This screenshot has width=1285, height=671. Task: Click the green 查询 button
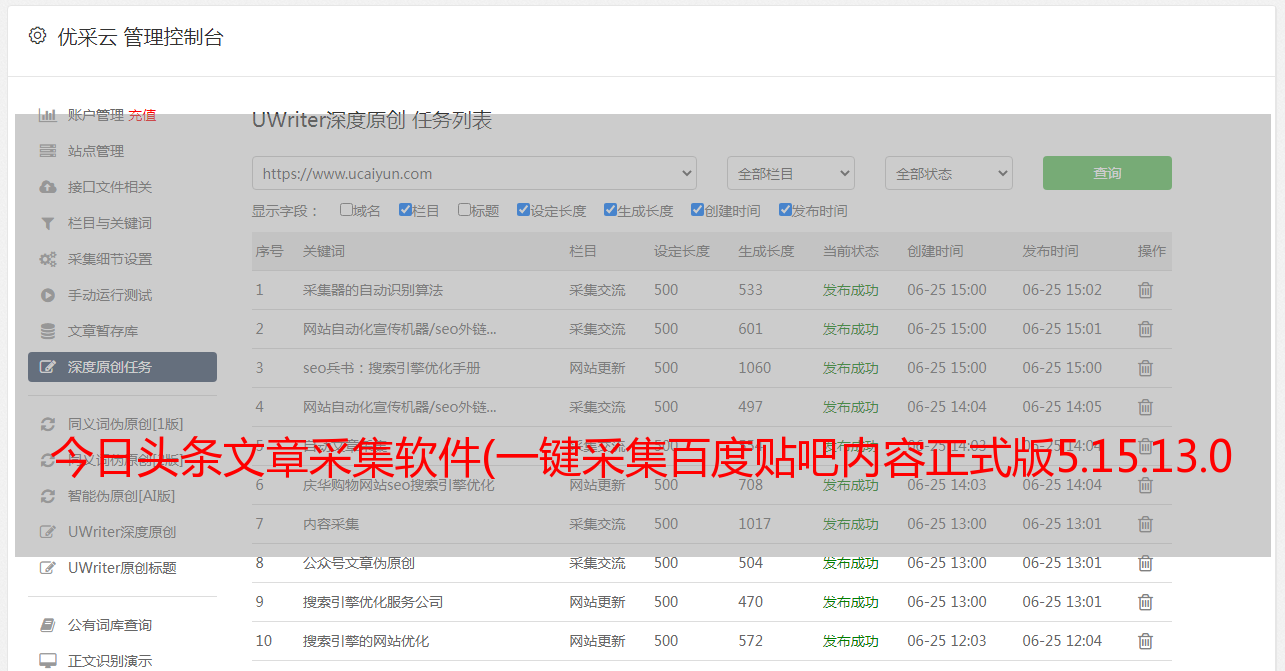tap(1107, 173)
